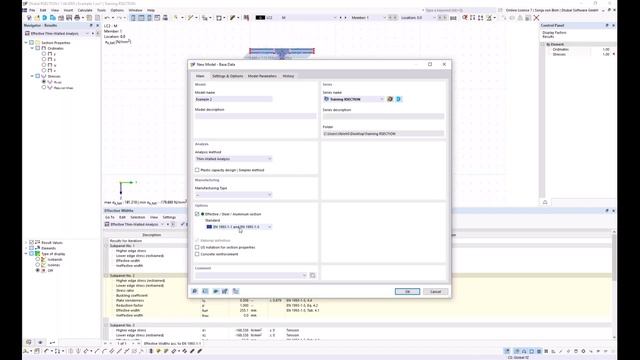This screenshot has width=640, height=360.
Task: Toggle Effective Steel/Aluminum section checkbox
Action: 197,214
